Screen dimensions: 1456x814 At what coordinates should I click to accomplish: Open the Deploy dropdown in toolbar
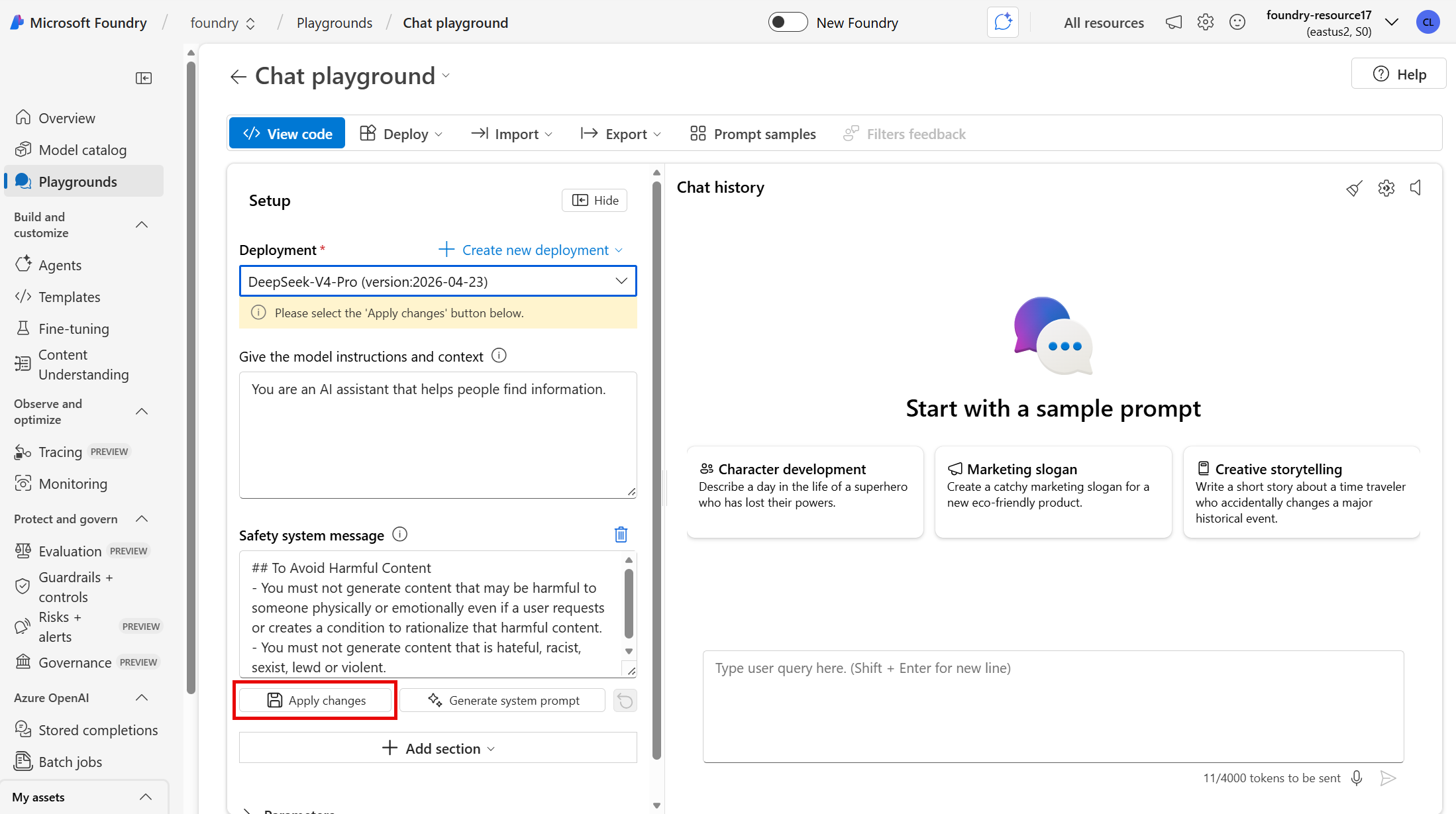coord(401,134)
